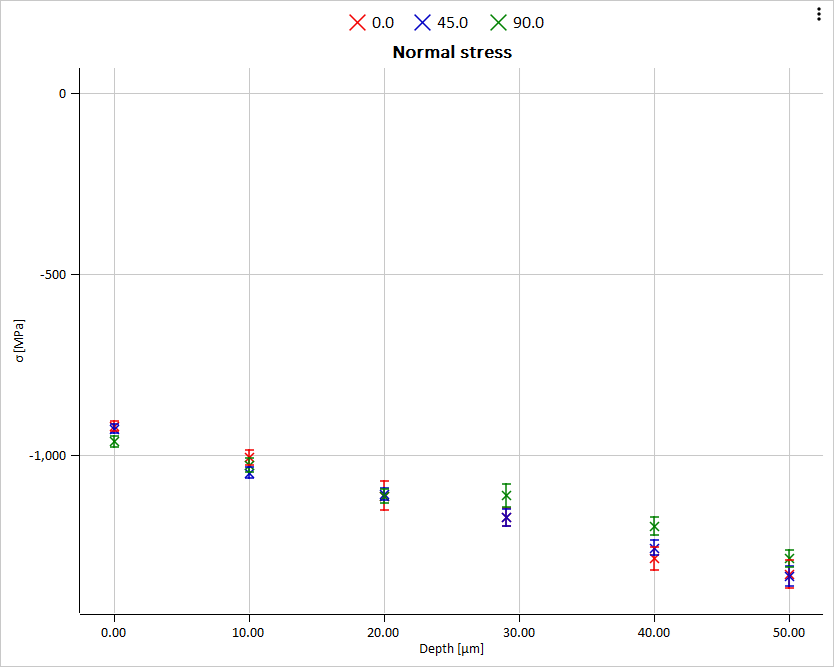The image size is (834, 667).
Task: Toggle the 45.0 series legend label
Action: [x=453, y=23]
